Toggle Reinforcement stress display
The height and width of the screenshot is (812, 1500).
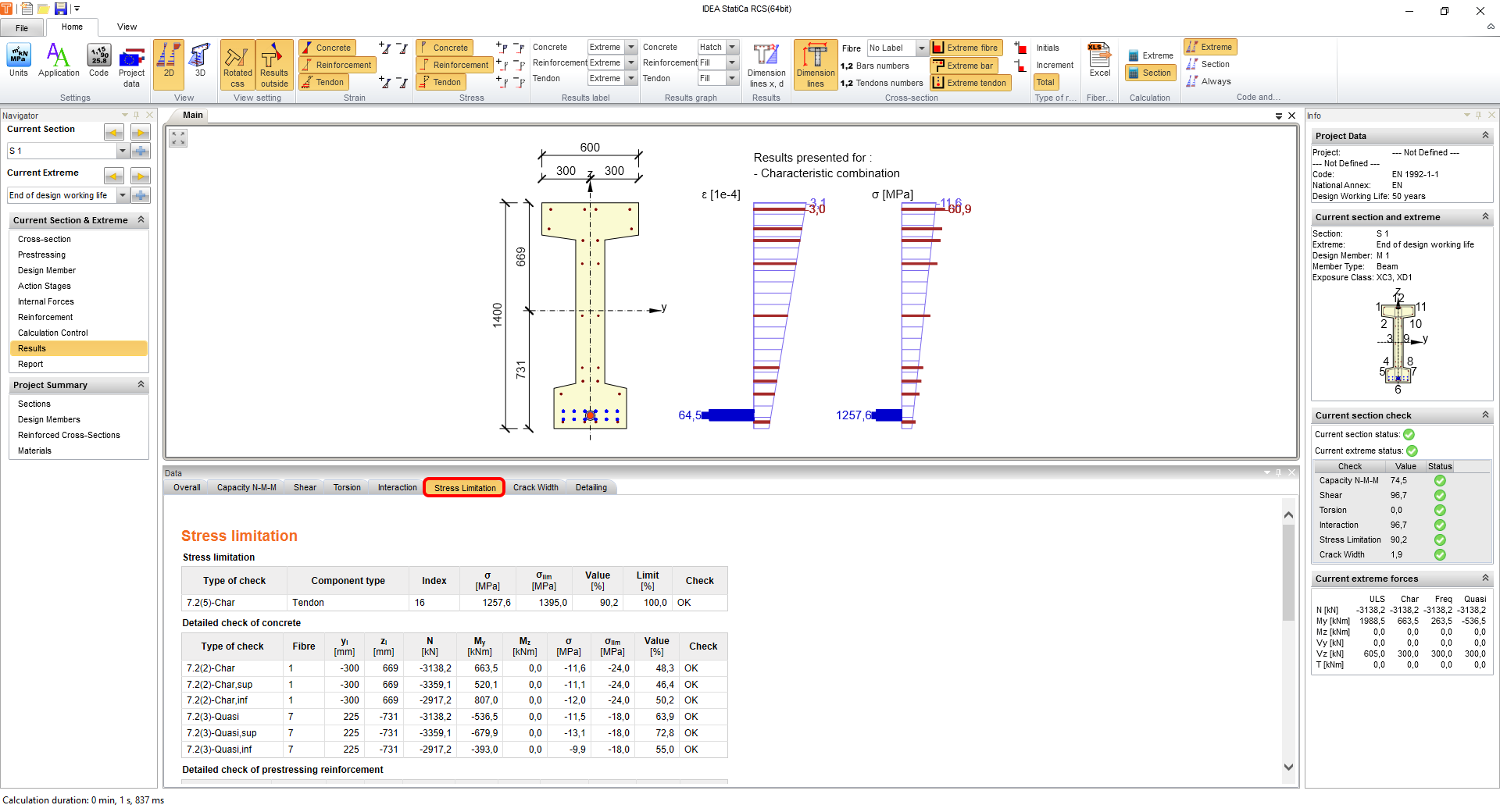(x=454, y=65)
